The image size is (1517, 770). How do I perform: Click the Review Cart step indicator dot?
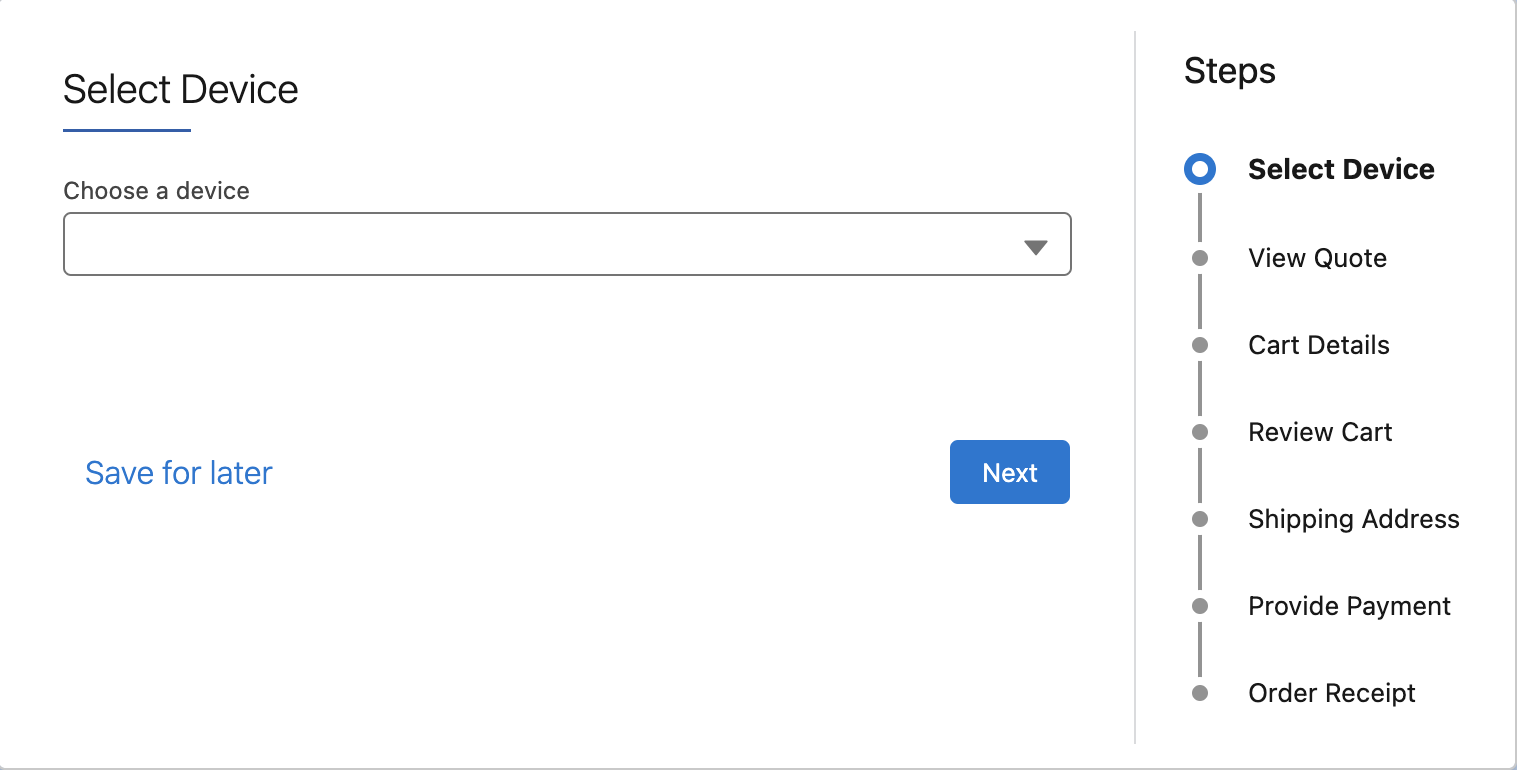point(1199,431)
